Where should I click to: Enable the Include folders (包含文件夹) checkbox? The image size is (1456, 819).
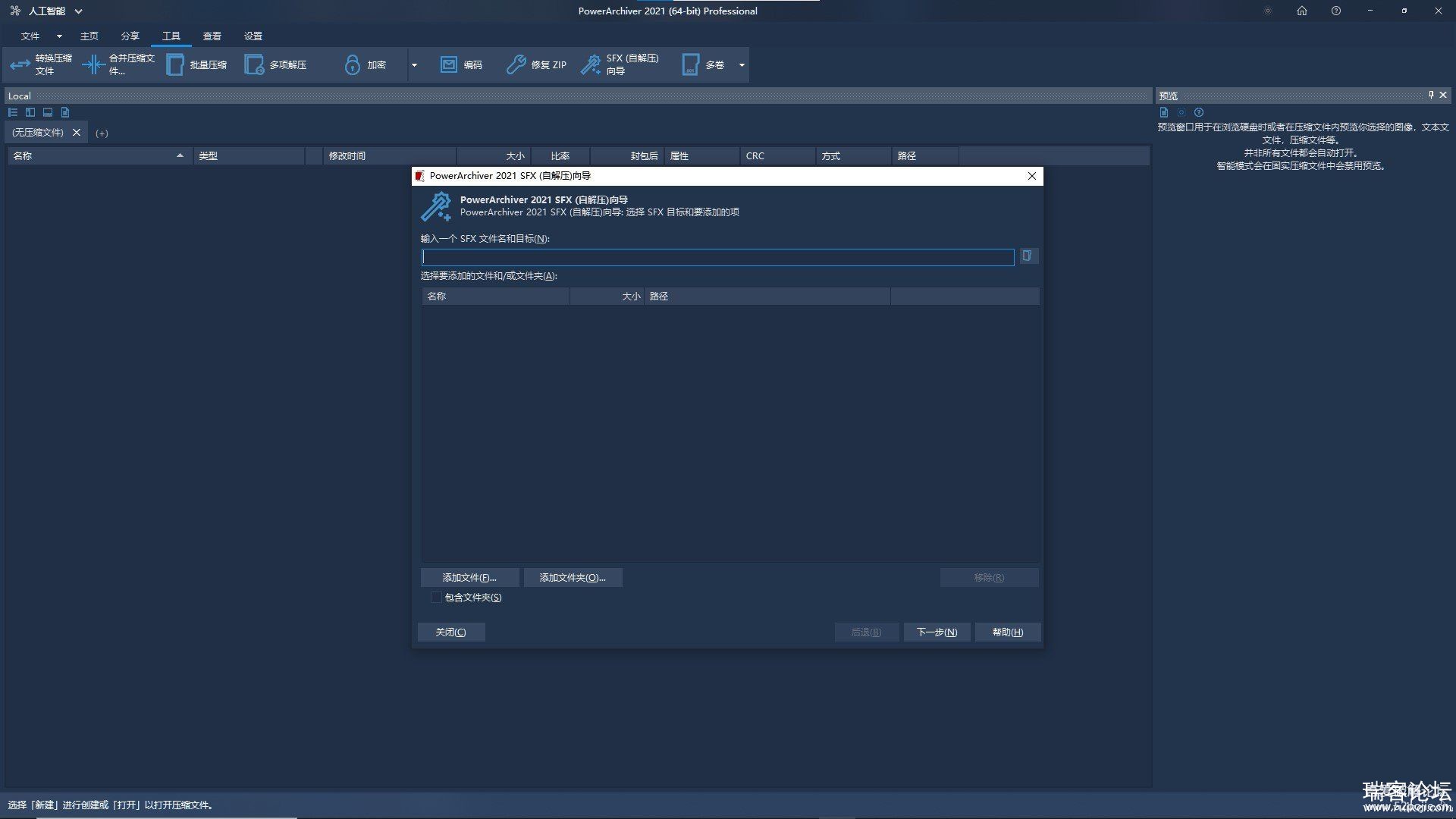[x=436, y=598]
